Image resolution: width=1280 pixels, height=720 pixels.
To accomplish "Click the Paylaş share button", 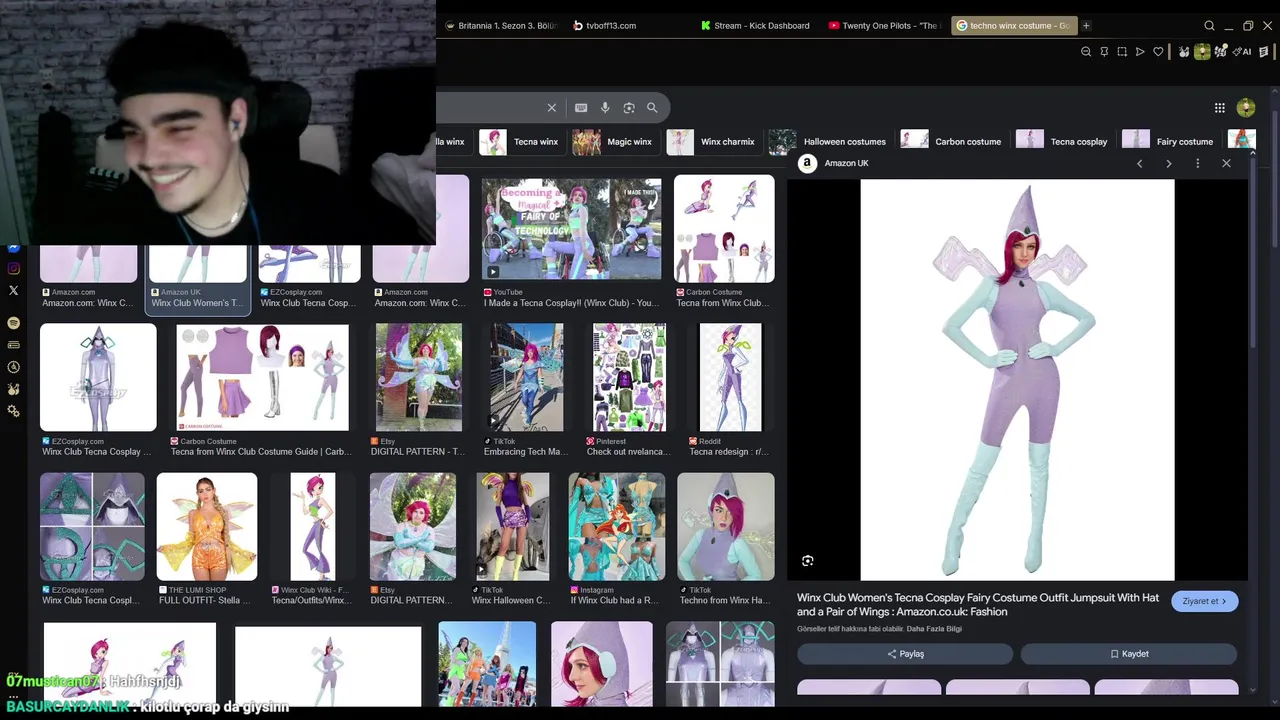I will coord(905,654).
